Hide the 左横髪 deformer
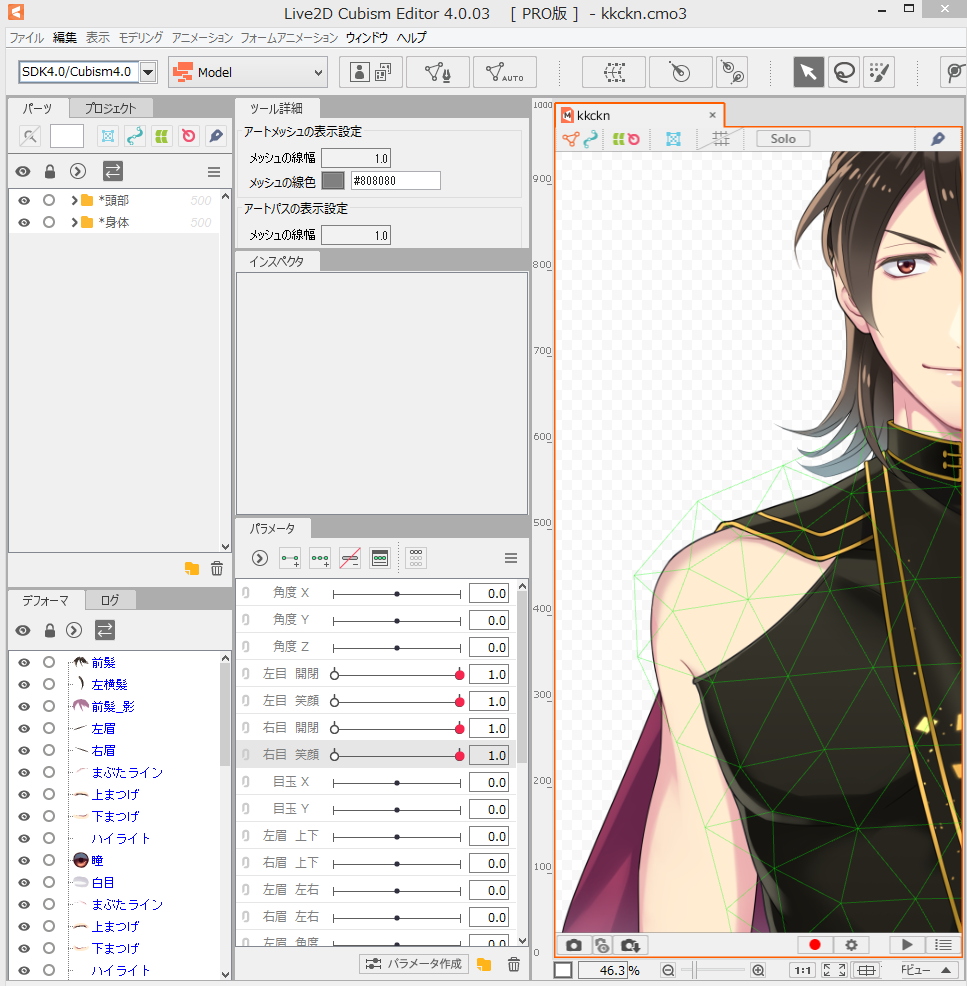967x986 pixels. click(24, 685)
